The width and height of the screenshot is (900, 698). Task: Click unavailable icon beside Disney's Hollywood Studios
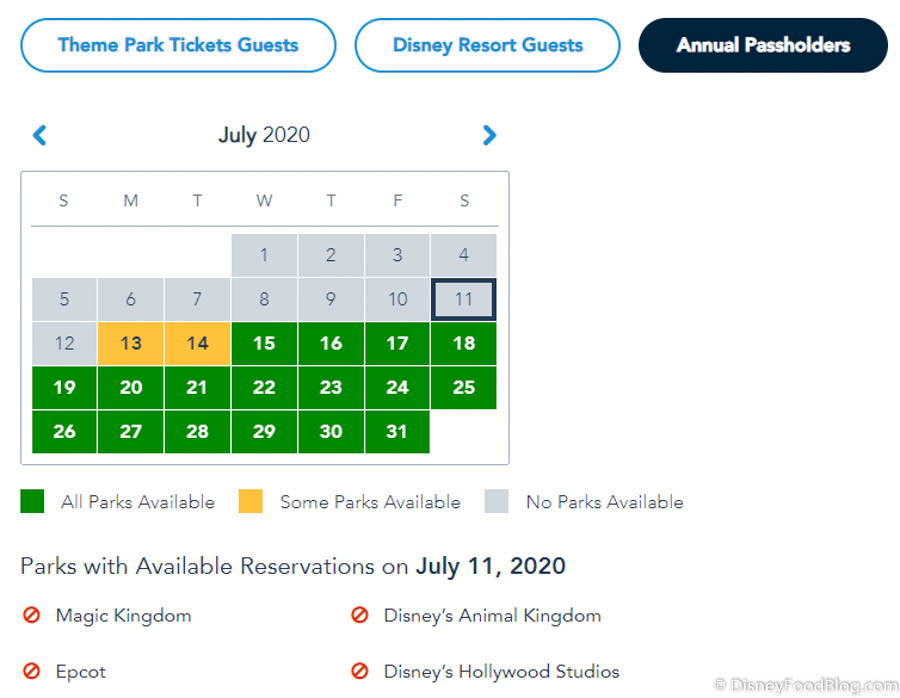[x=360, y=671]
